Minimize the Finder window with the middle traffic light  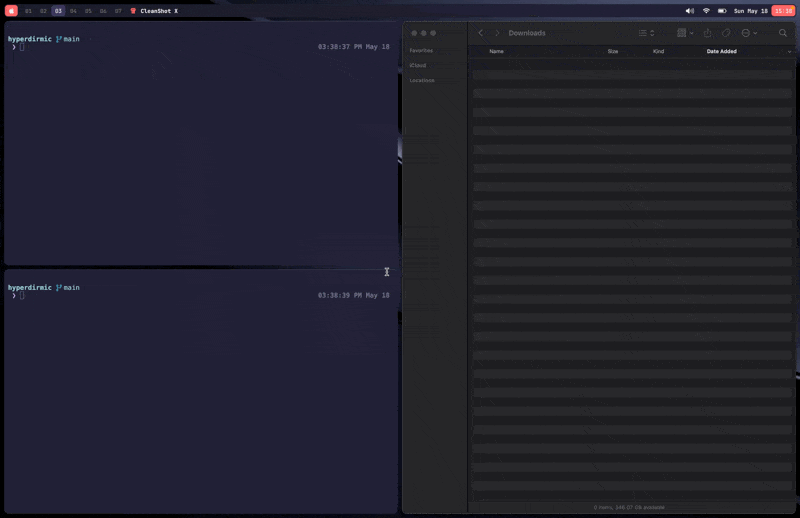click(x=423, y=33)
